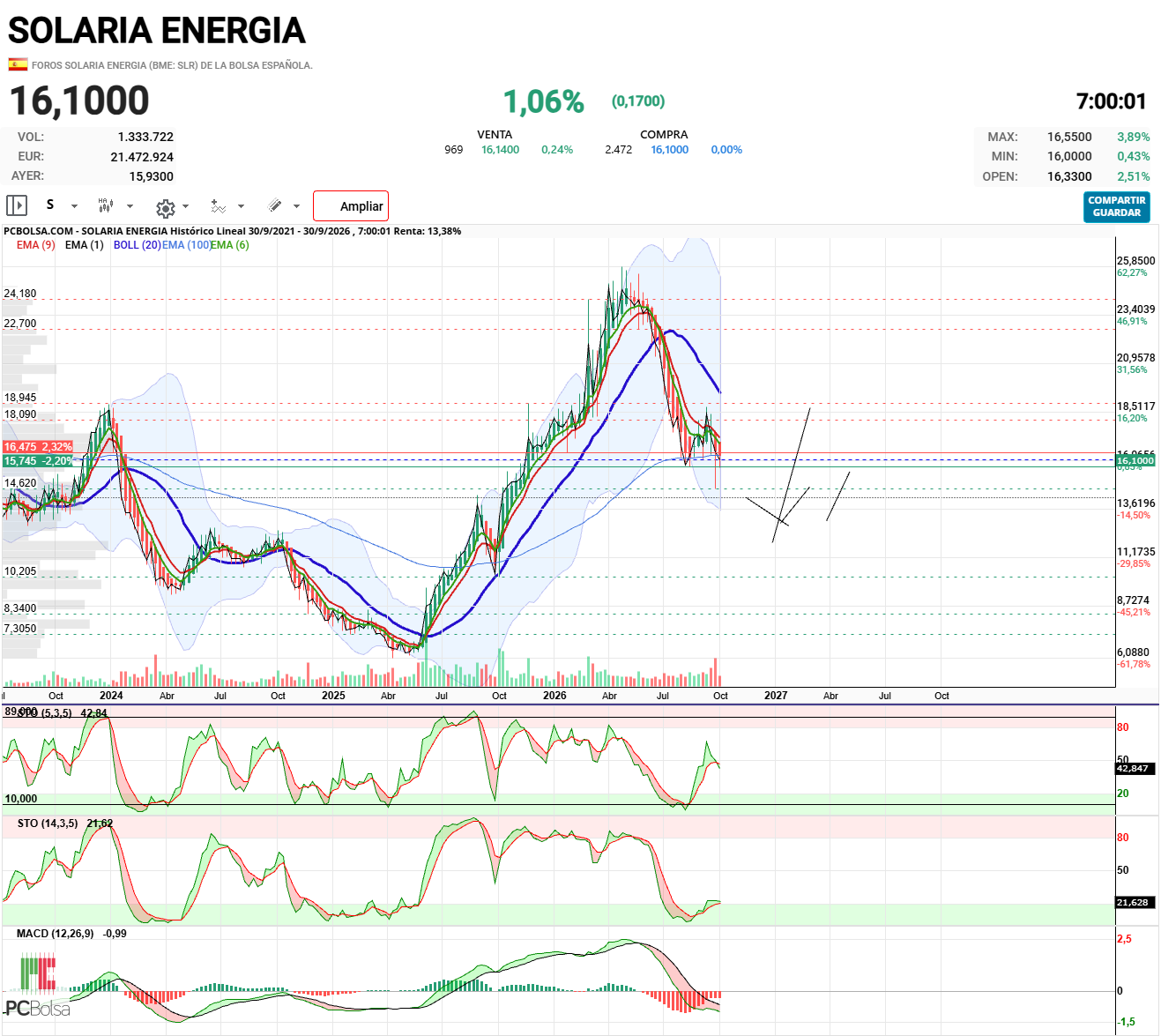Click the 2026 label on the time axis
Screen dimensions: 1161x1036
pos(554,696)
